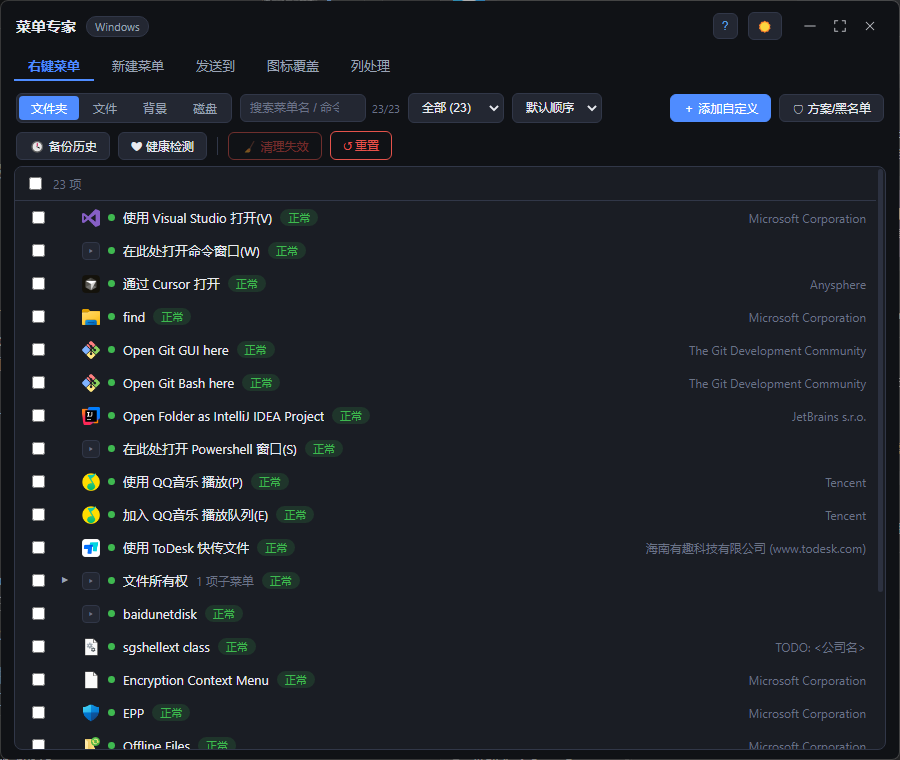
Task: Click the folder icon beside find
Action: tap(91, 317)
